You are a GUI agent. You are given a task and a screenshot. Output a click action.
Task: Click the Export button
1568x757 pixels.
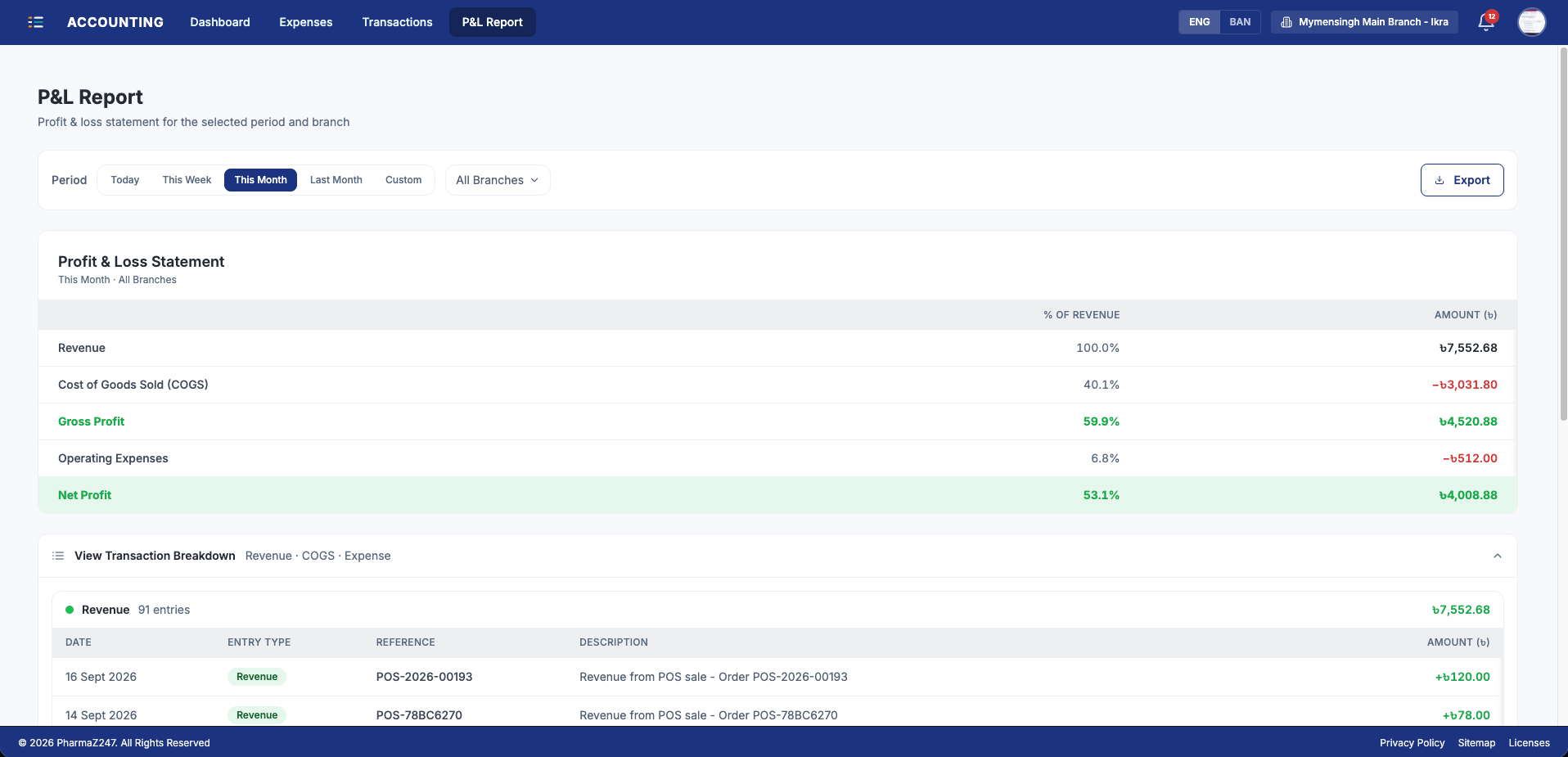click(x=1462, y=180)
